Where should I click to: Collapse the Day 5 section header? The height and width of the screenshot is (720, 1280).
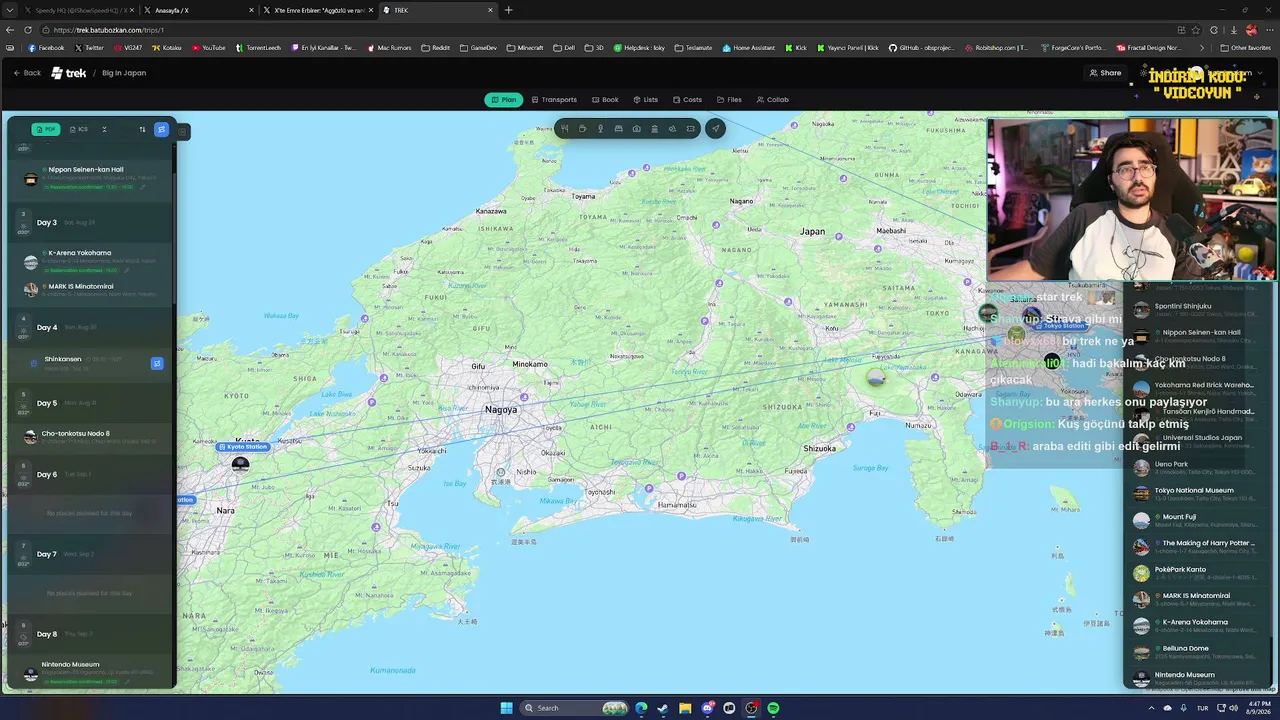tap(90, 403)
